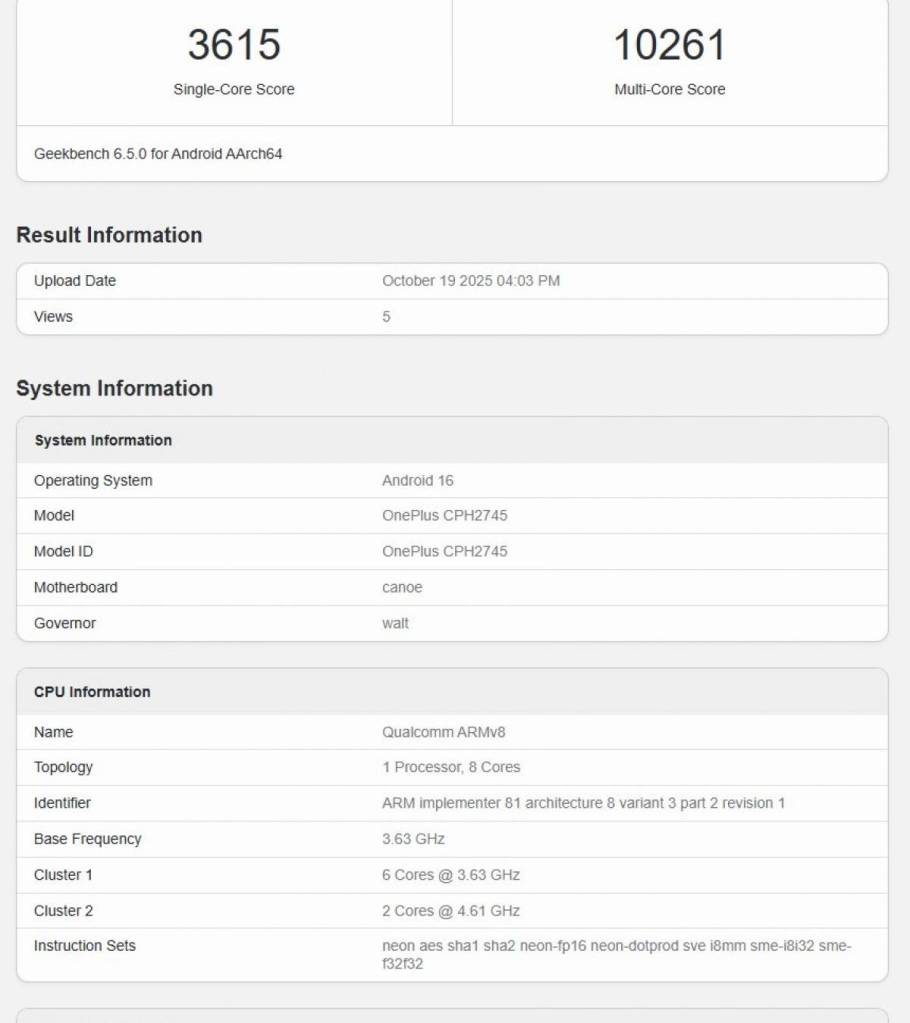Click the single-core score value 3615
Viewport: 910px width, 1023px height.
click(x=234, y=45)
